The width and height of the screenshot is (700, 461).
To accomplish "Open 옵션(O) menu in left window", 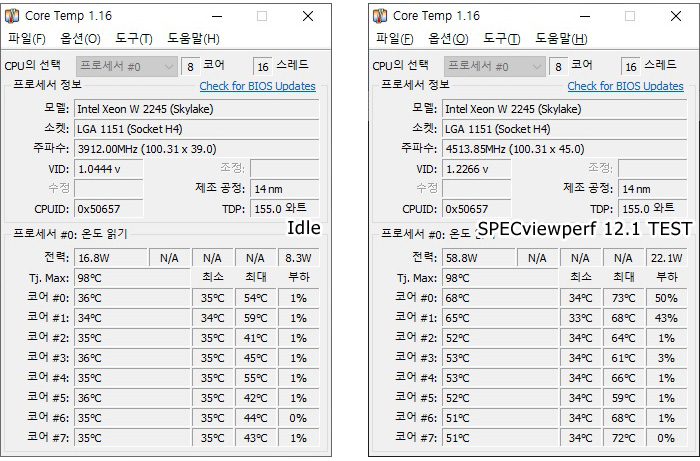I will click(x=80, y=39).
